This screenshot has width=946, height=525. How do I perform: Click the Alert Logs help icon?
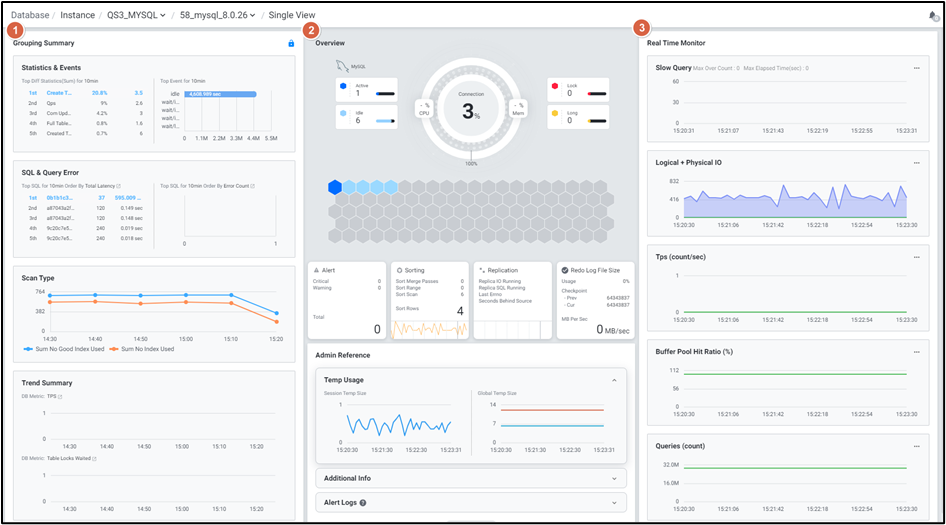point(363,503)
